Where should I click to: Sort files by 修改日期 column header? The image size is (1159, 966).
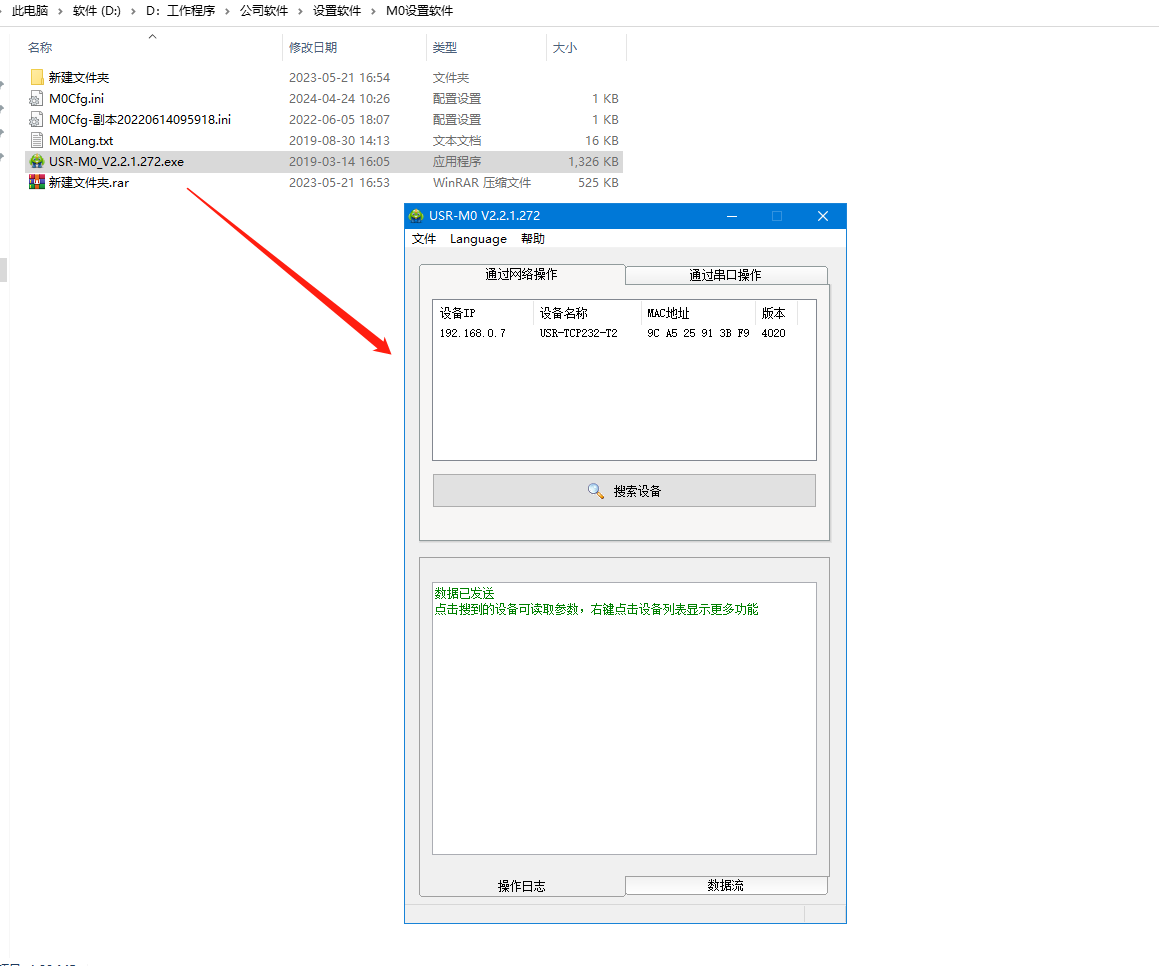[313, 48]
